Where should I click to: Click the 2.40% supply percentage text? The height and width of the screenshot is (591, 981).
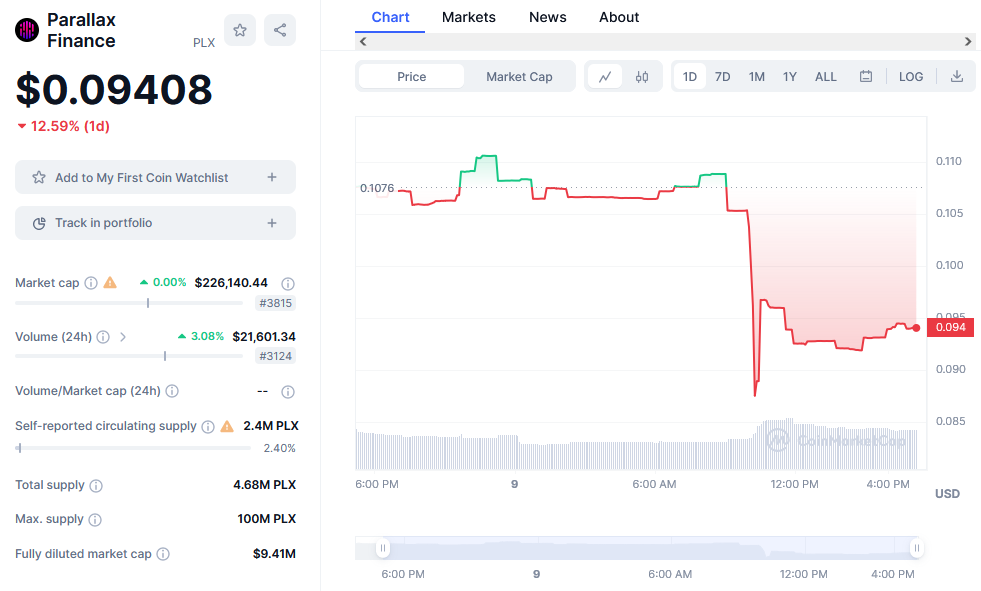pyautogui.click(x=280, y=448)
